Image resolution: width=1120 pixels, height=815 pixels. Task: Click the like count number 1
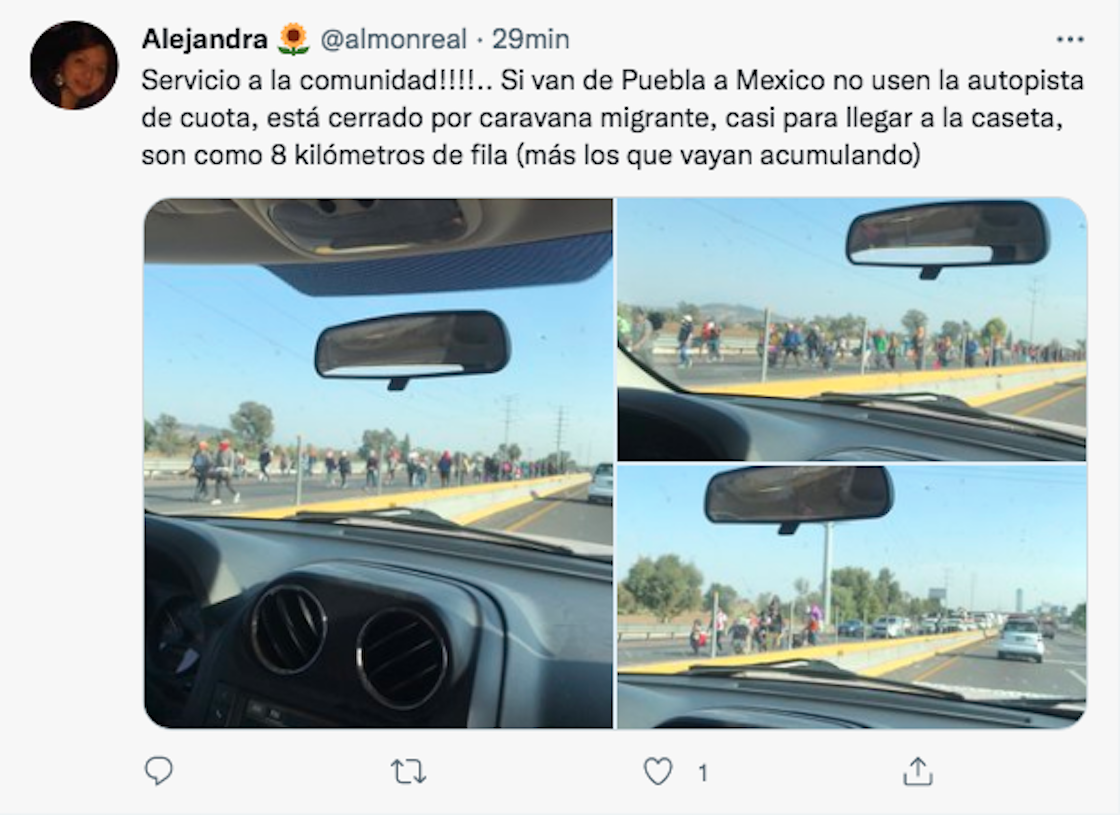pos(703,773)
